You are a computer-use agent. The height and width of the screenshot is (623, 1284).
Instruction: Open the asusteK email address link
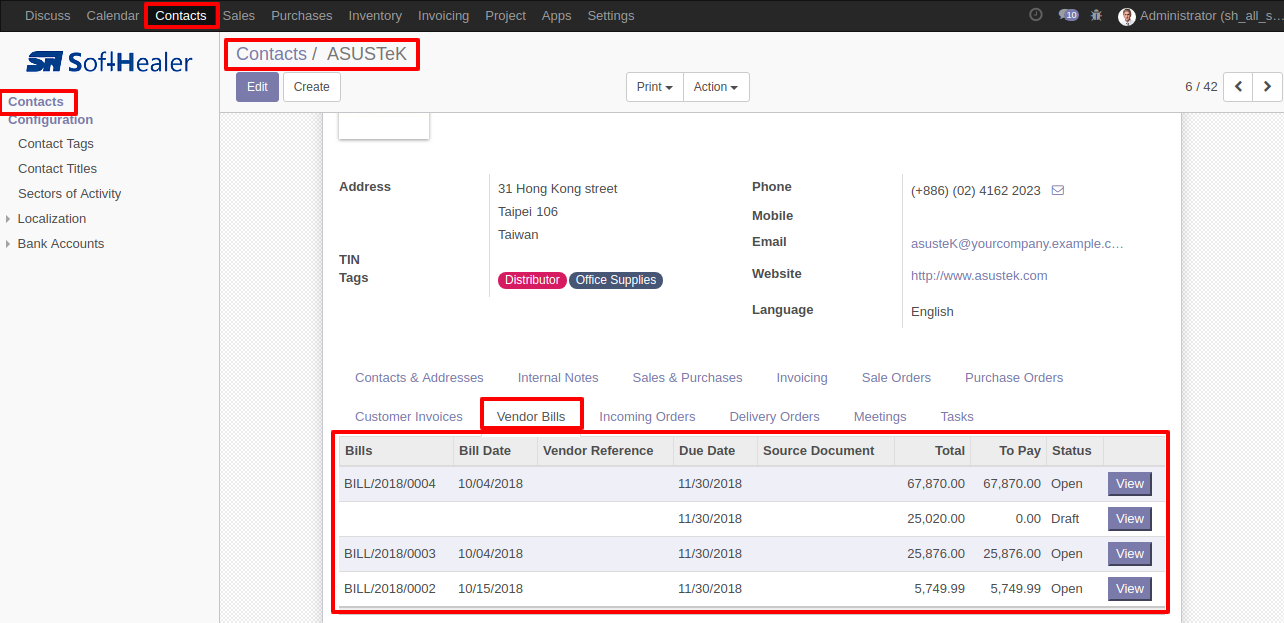click(1017, 244)
